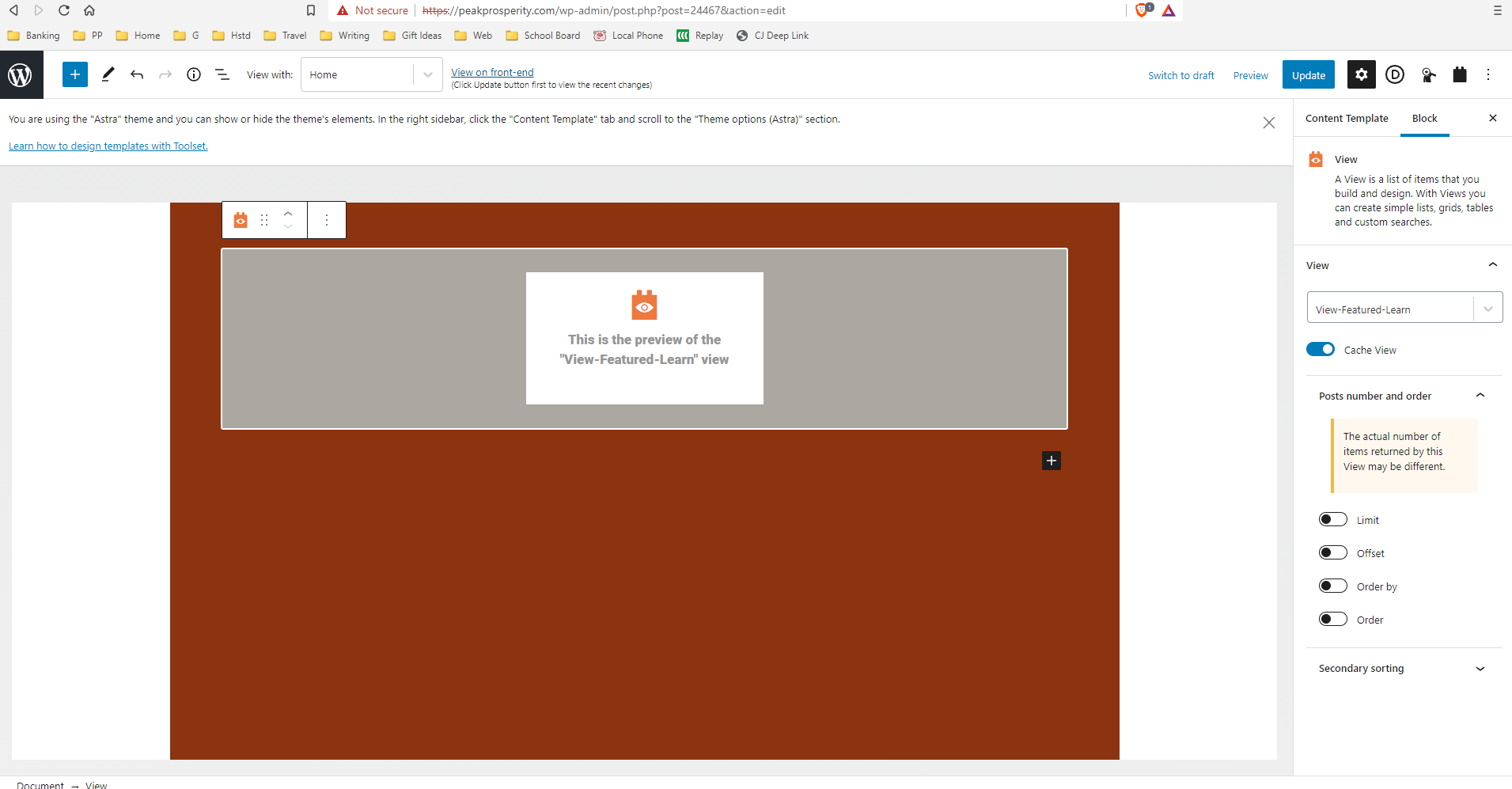This screenshot has width=1512, height=789.
Task: Open block options three-dot menu
Action: click(327, 220)
